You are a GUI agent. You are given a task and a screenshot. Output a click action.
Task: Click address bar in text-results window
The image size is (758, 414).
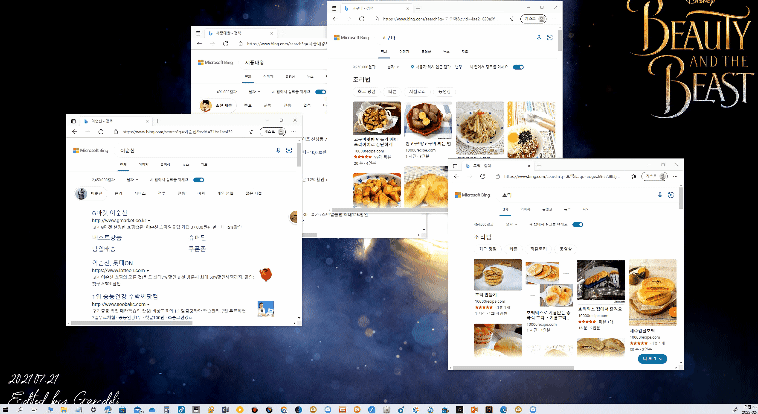(179, 132)
